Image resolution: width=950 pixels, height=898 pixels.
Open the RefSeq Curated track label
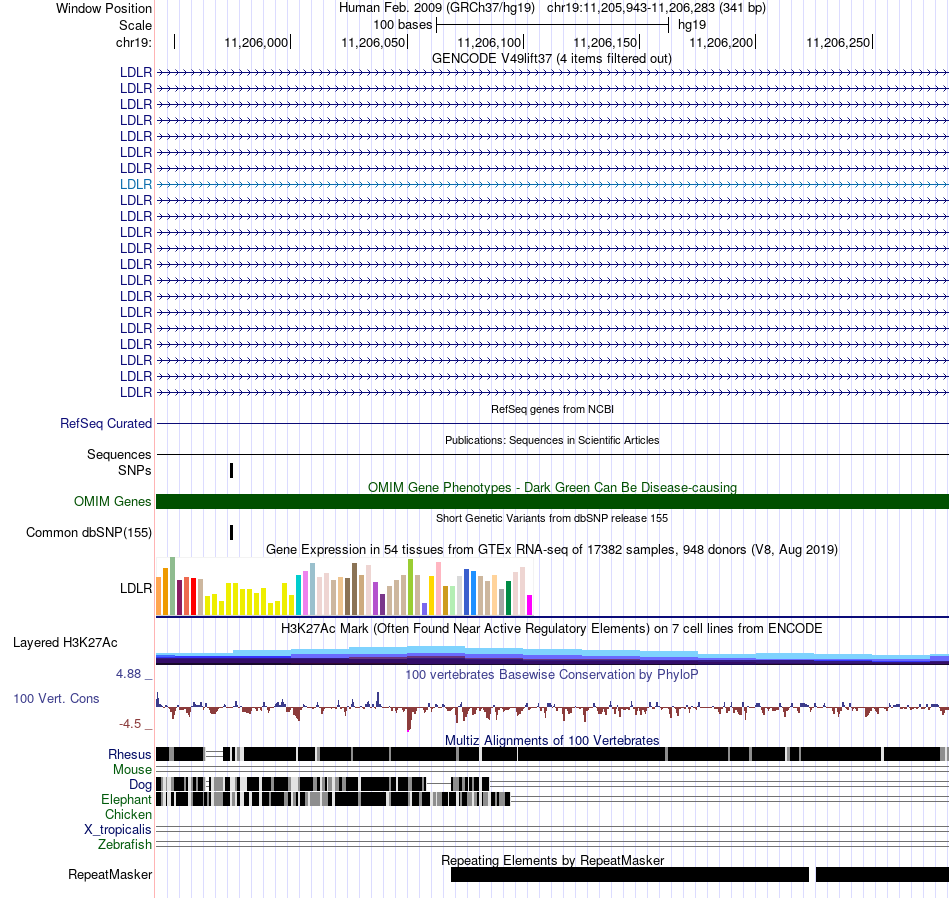(x=106, y=424)
